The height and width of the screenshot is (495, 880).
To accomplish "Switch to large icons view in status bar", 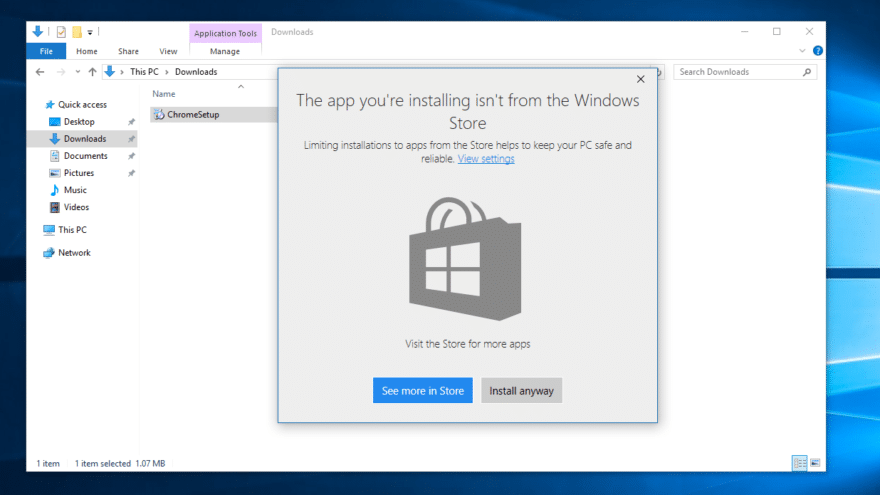I will click(815, 463).
